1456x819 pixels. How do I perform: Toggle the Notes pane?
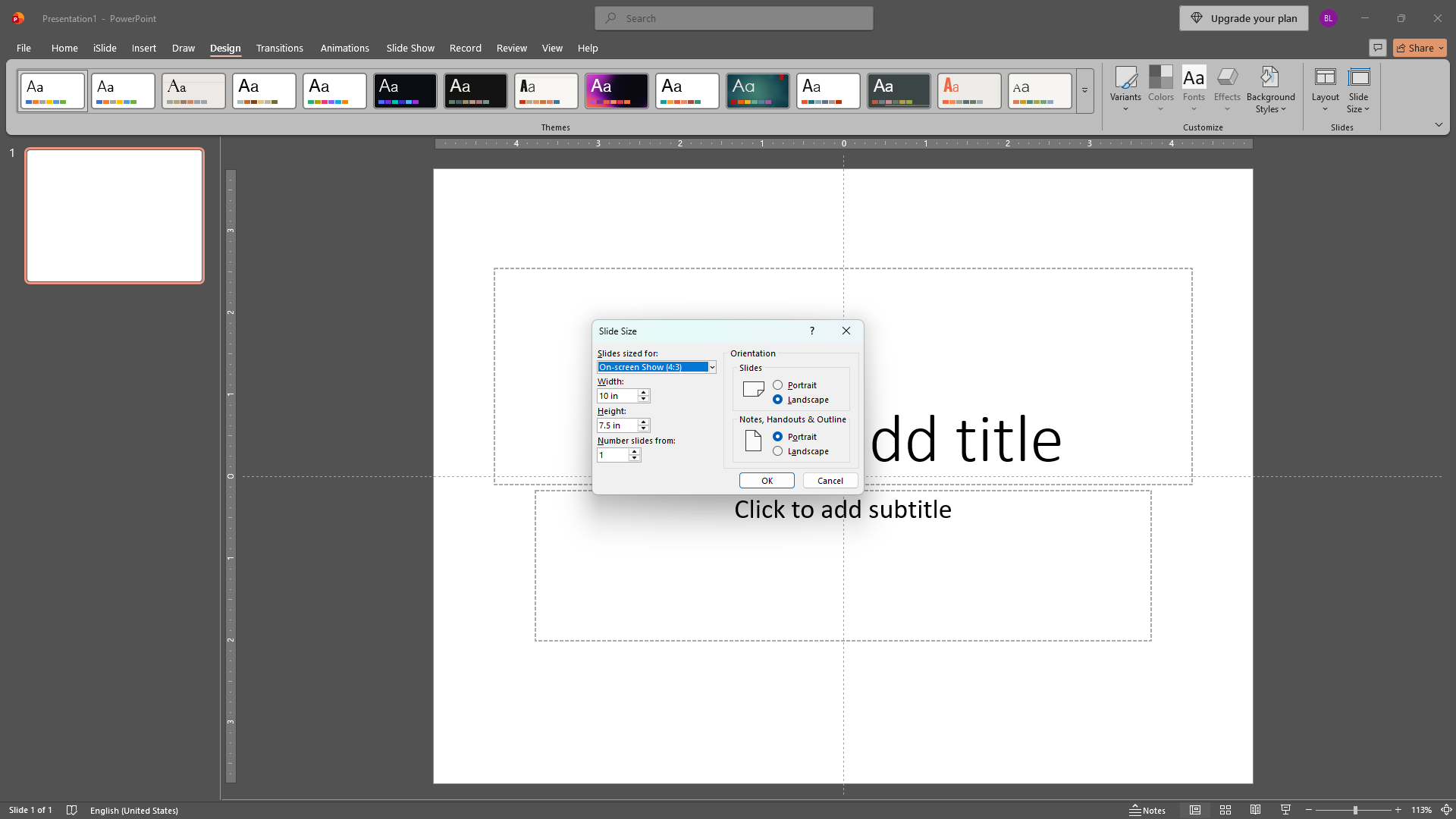pyautogui.click(x=1147, y=810)
